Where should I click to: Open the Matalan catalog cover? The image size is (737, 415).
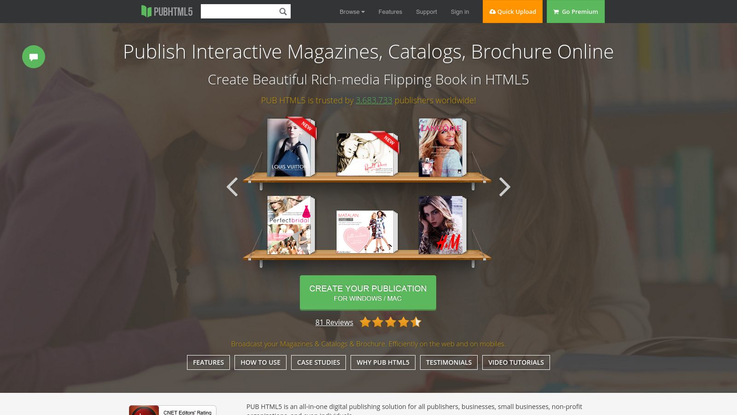click(367, 231)
